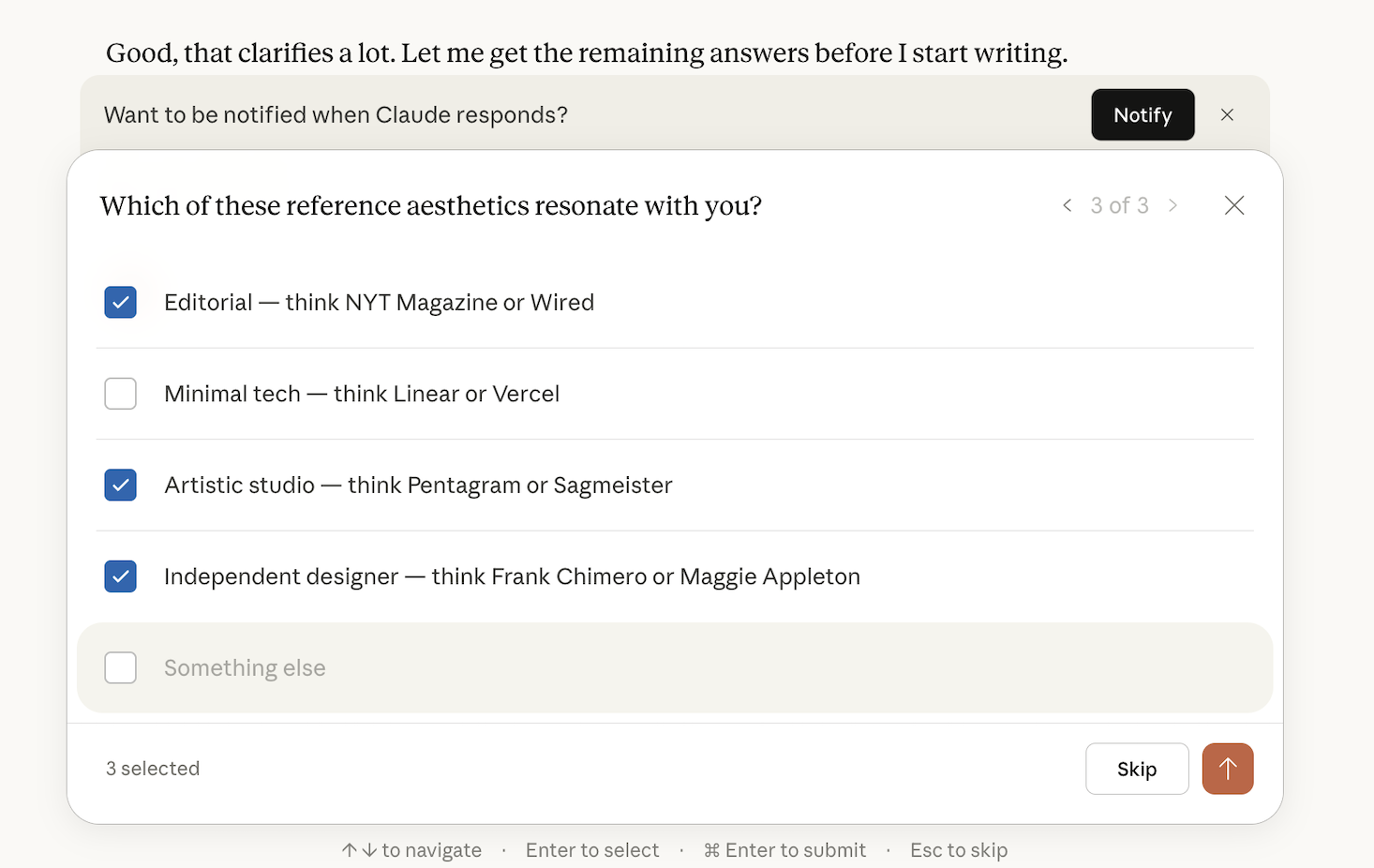Dismiss the notification banner with its X icon
This screenshot has width=1374, height=868.
pyautogui.click(x=1227, y=115)
